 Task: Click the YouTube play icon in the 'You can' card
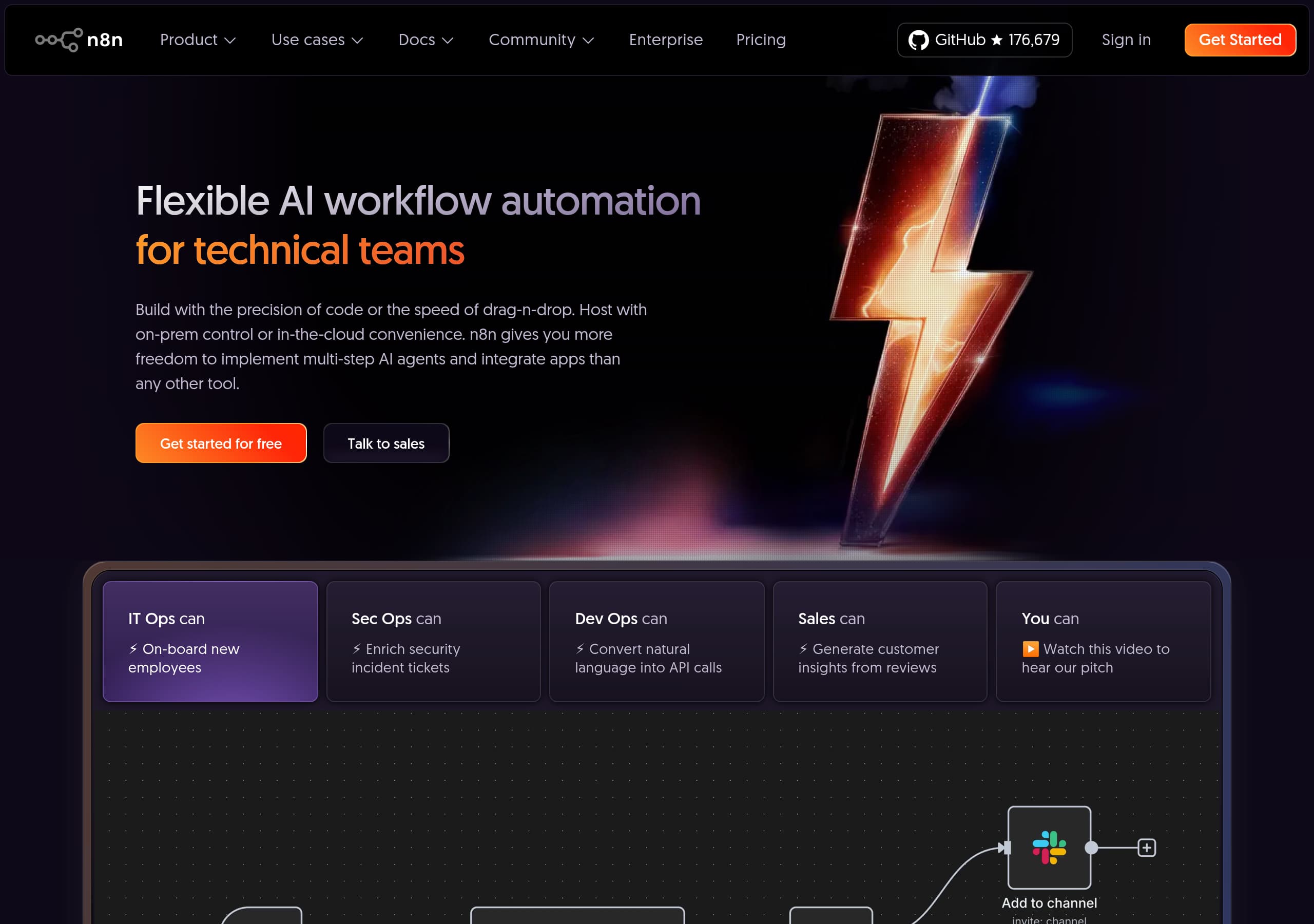tap(1030, 649)
